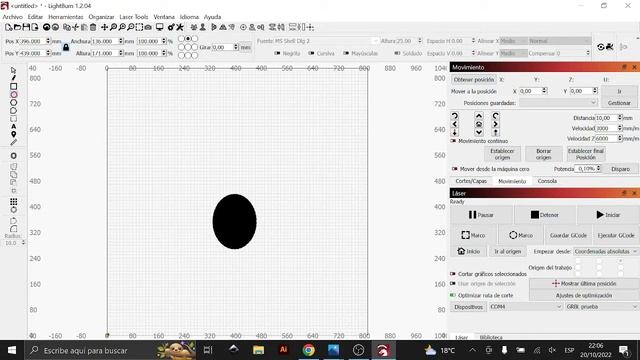The image size is (640, 360).
Task: Click the black ellipse on the canvas
Action: (x=234, y=221)
